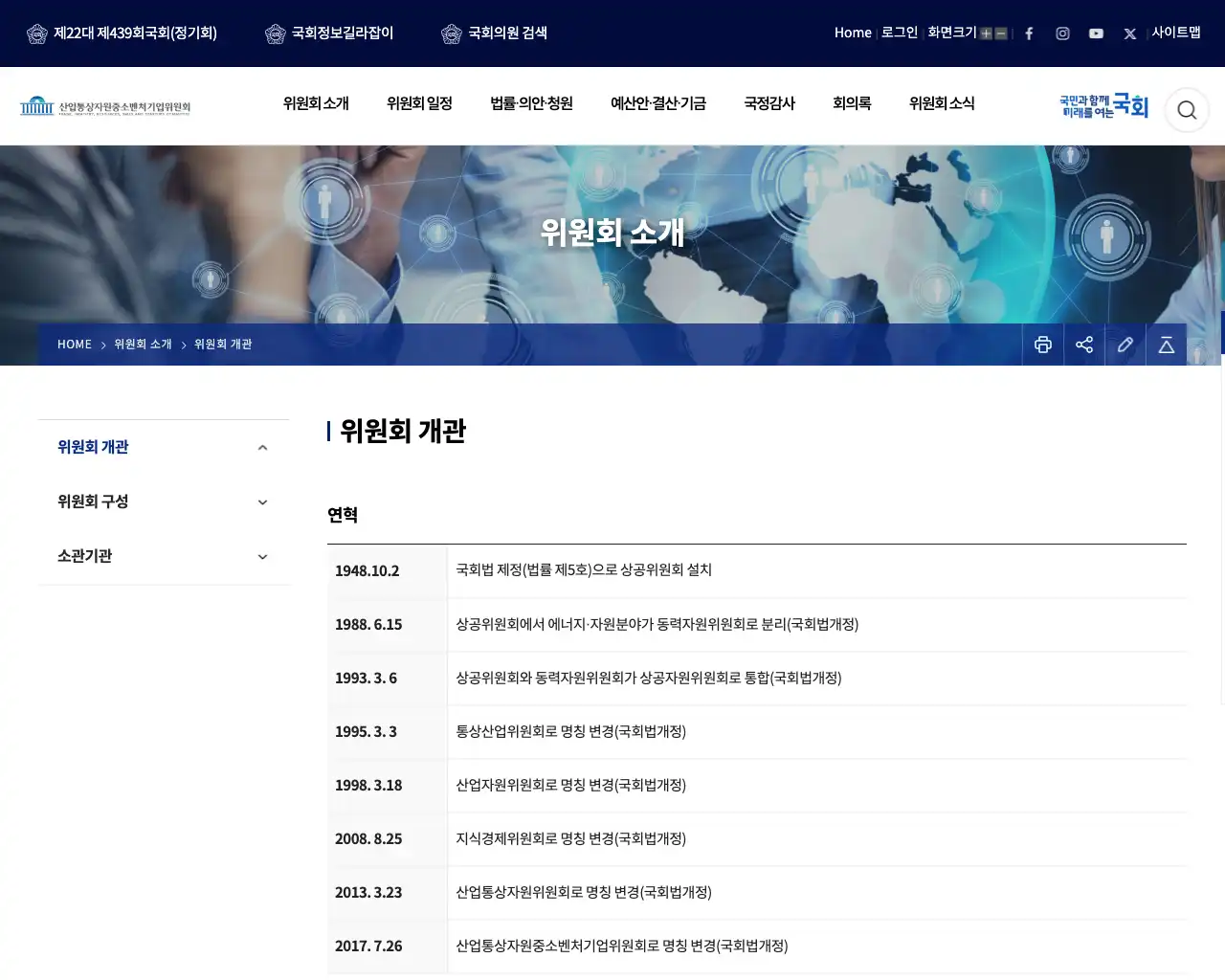Click the share icon
Image resolution: width=1225 pixels, height=980 pixels.
point(1084,345)
